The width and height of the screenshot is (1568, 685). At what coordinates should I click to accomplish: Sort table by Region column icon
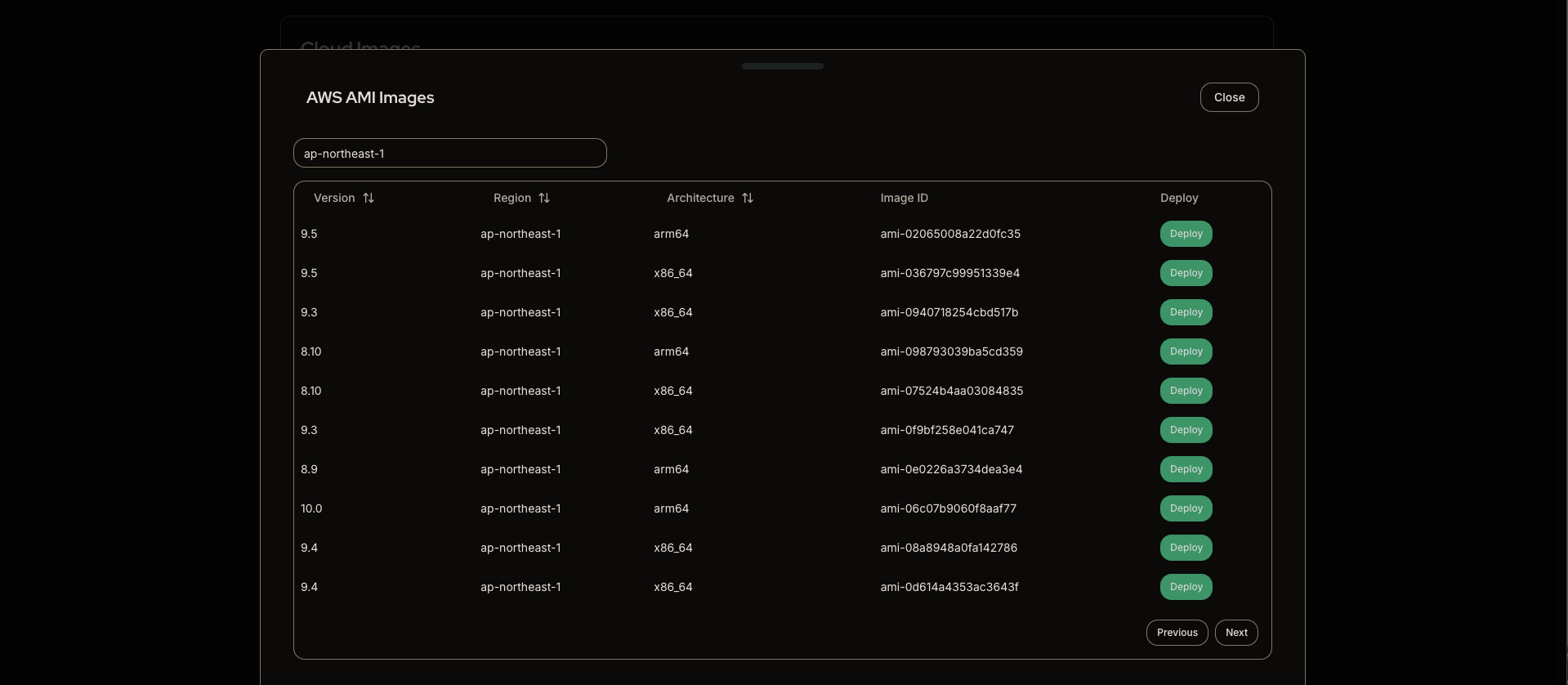coord(544,198)
